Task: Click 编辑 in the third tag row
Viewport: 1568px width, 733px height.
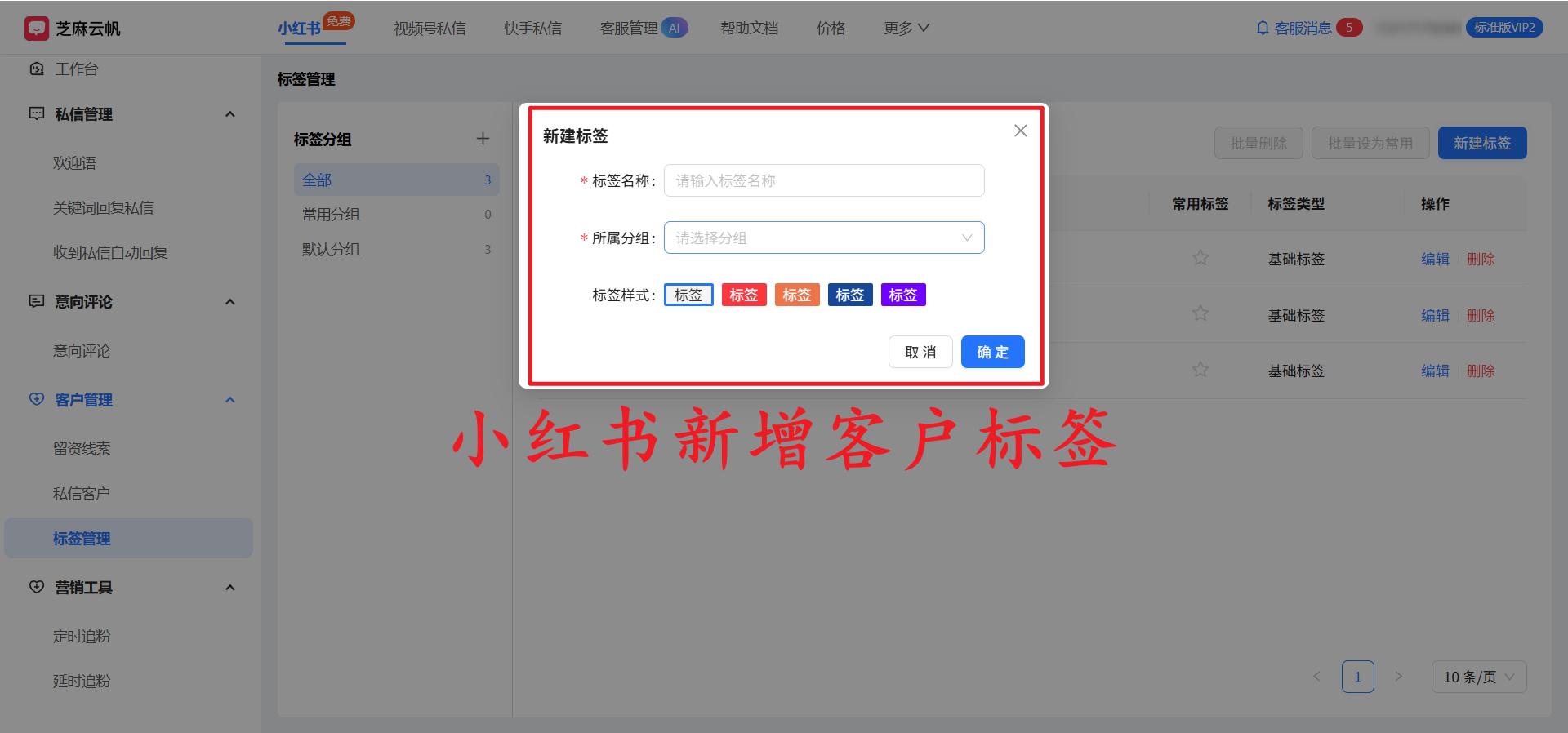Action: (1435, 371)
